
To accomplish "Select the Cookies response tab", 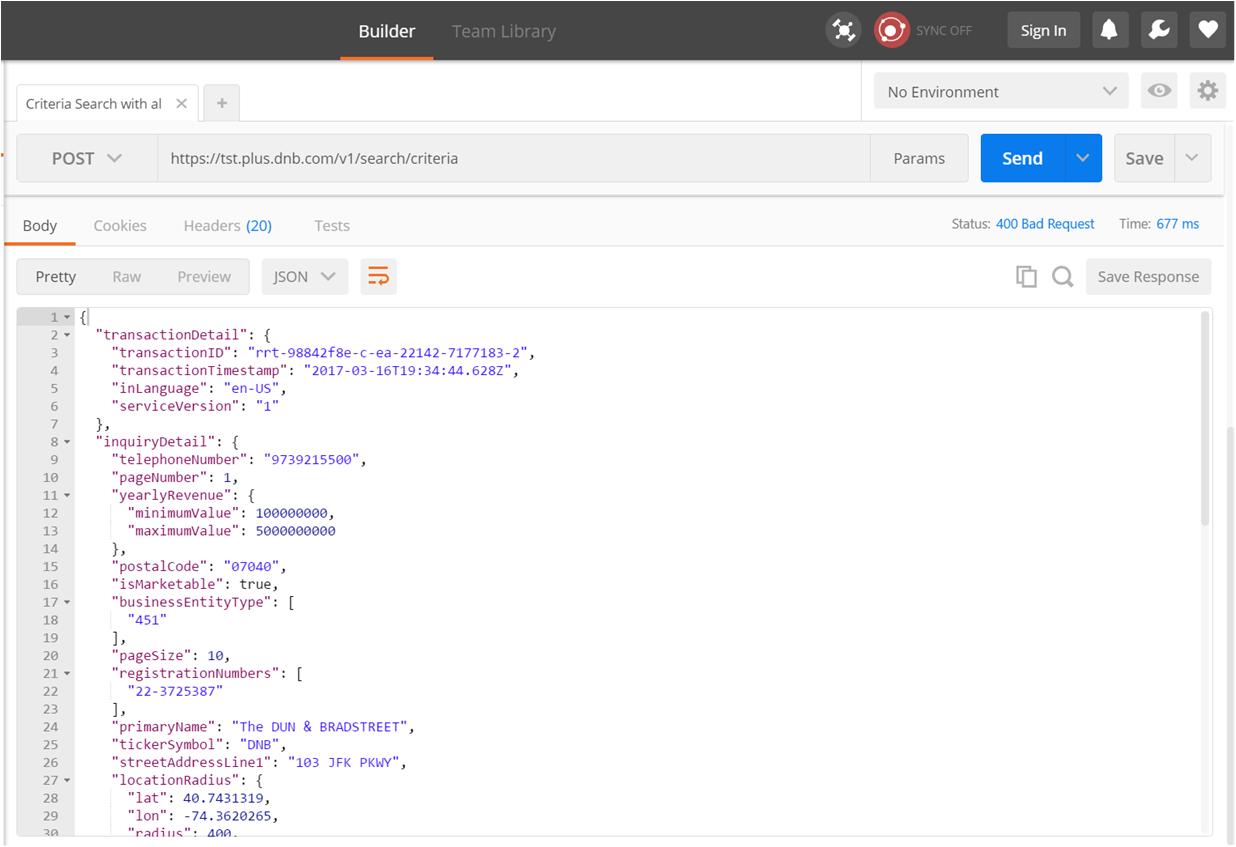I will coord(120,225).
